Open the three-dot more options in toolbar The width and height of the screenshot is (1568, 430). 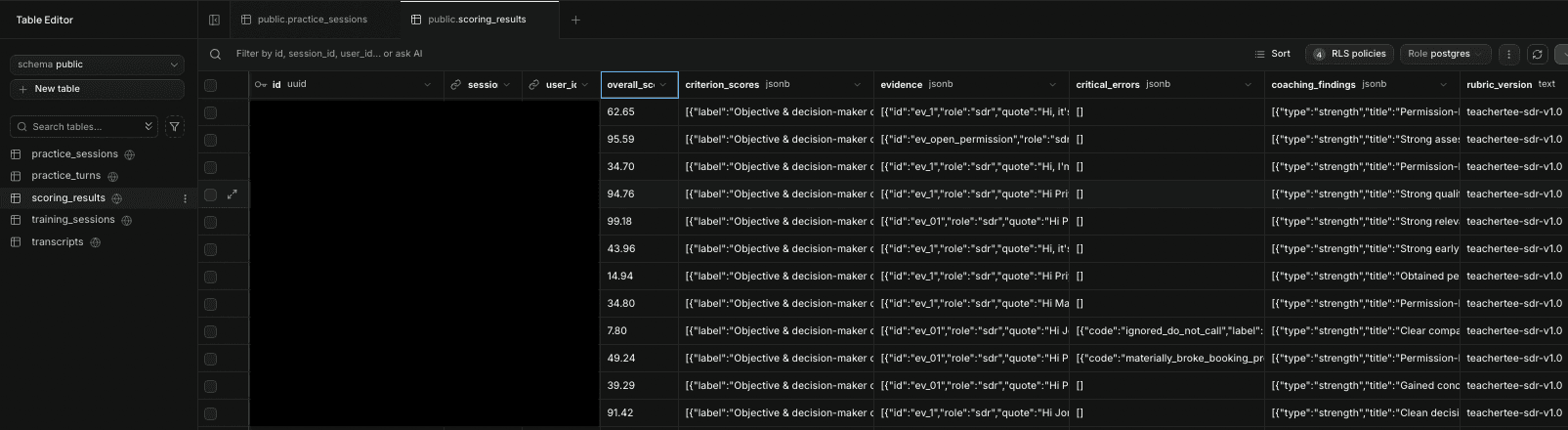[x=1508, y=54]
